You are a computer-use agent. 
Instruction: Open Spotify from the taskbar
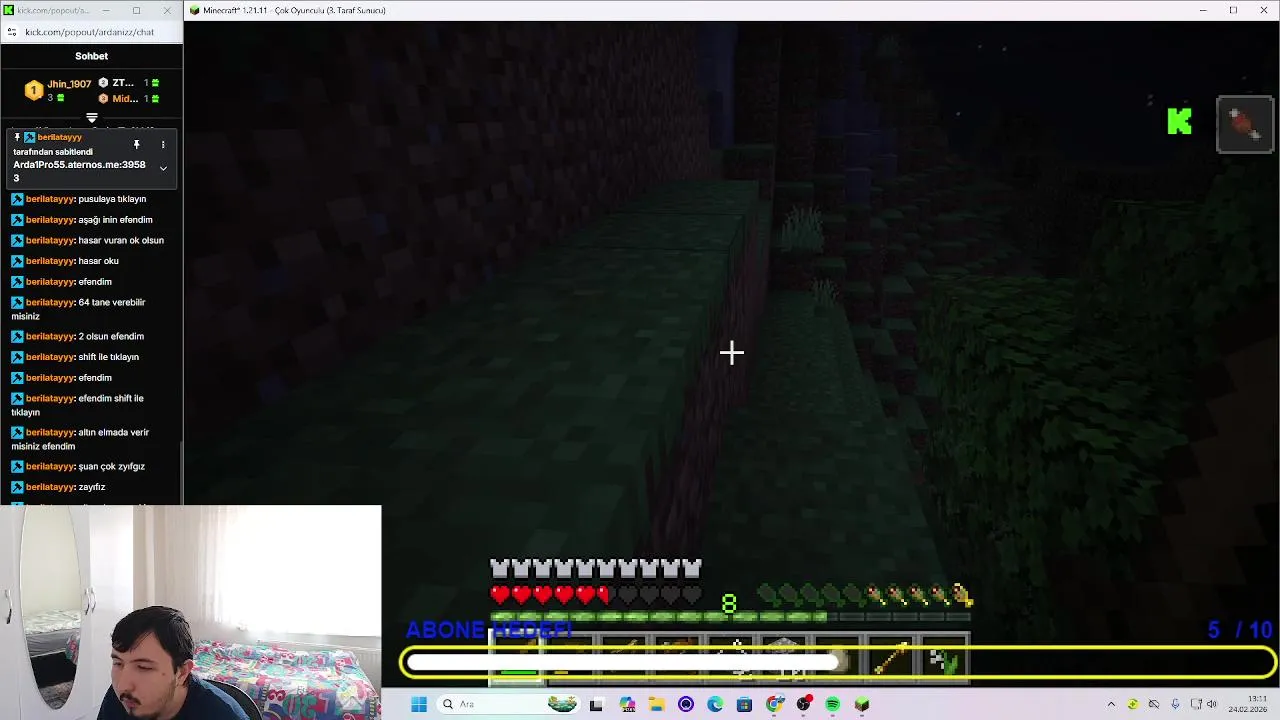(x=832, y=704)
